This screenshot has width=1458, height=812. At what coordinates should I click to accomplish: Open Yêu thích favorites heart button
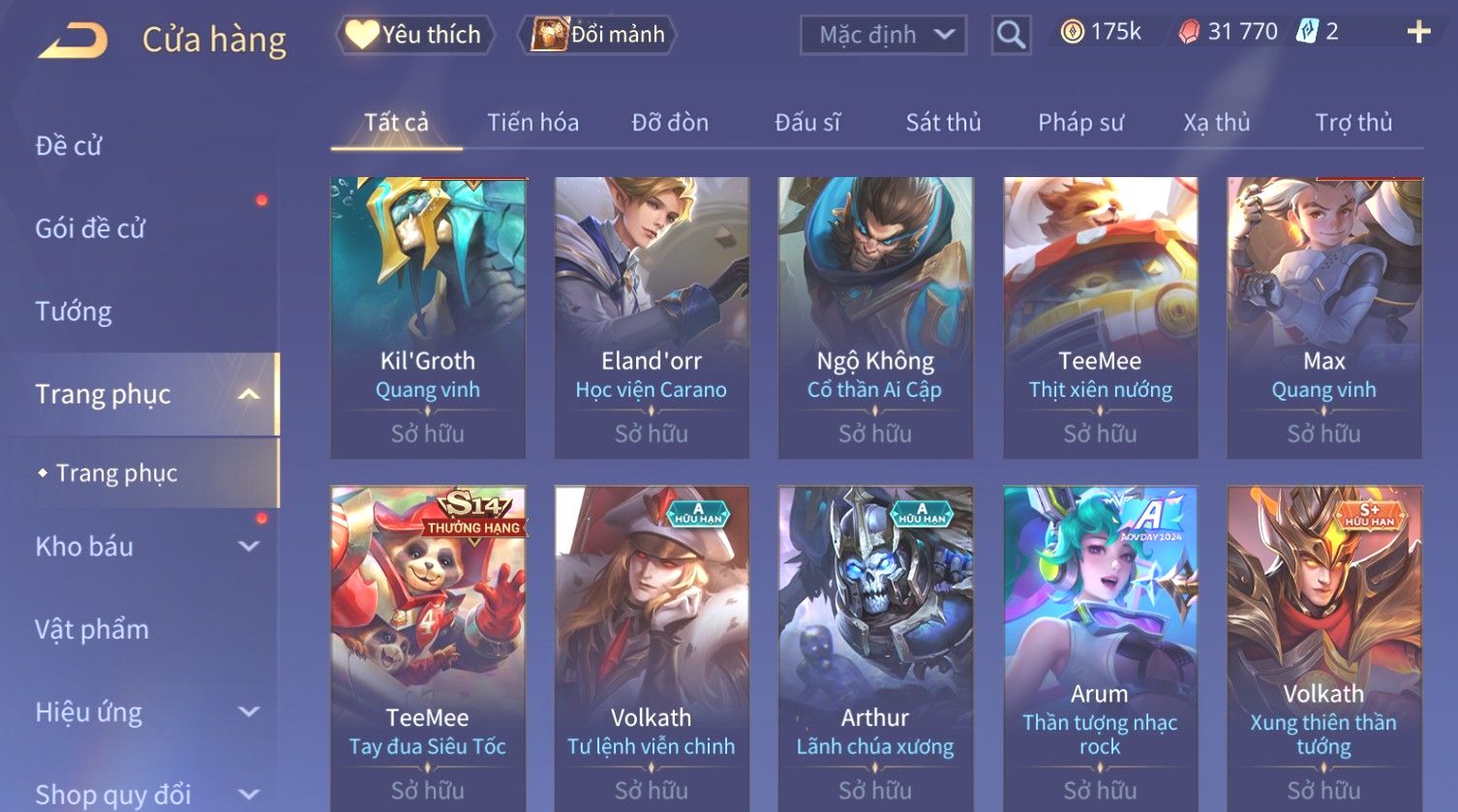point(415,35)
